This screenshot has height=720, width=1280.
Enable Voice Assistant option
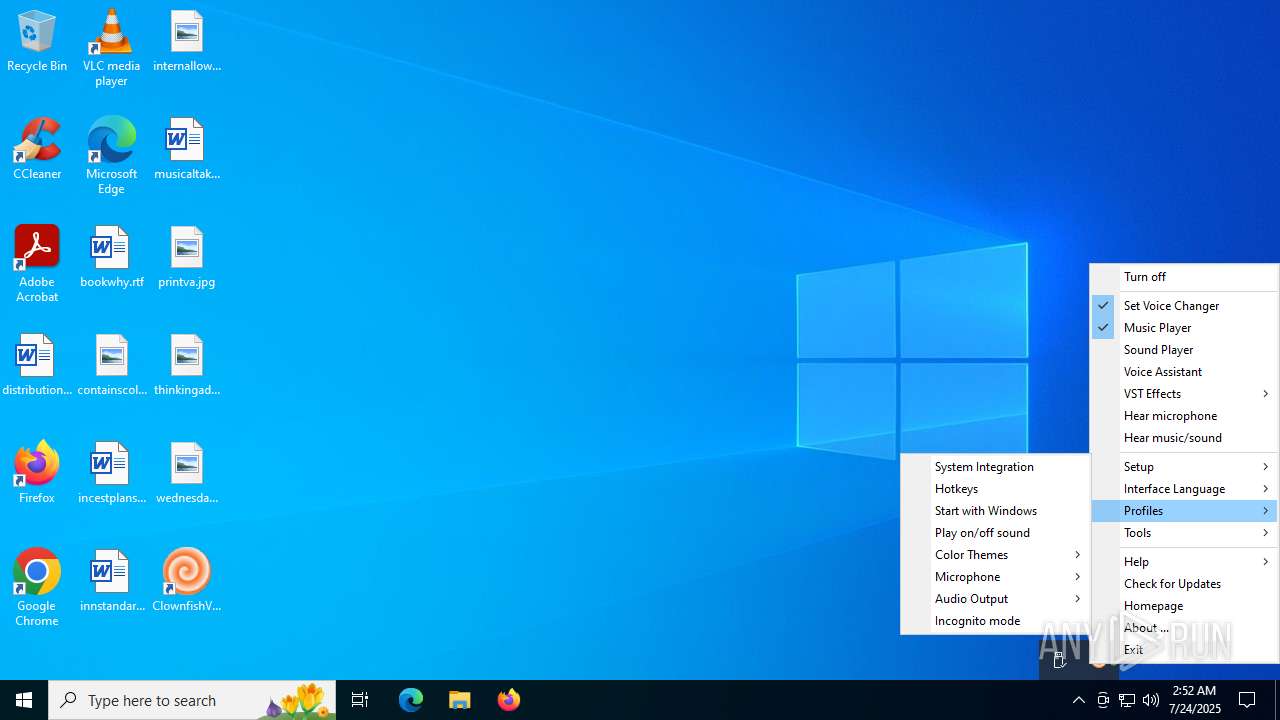point(1184,372)
